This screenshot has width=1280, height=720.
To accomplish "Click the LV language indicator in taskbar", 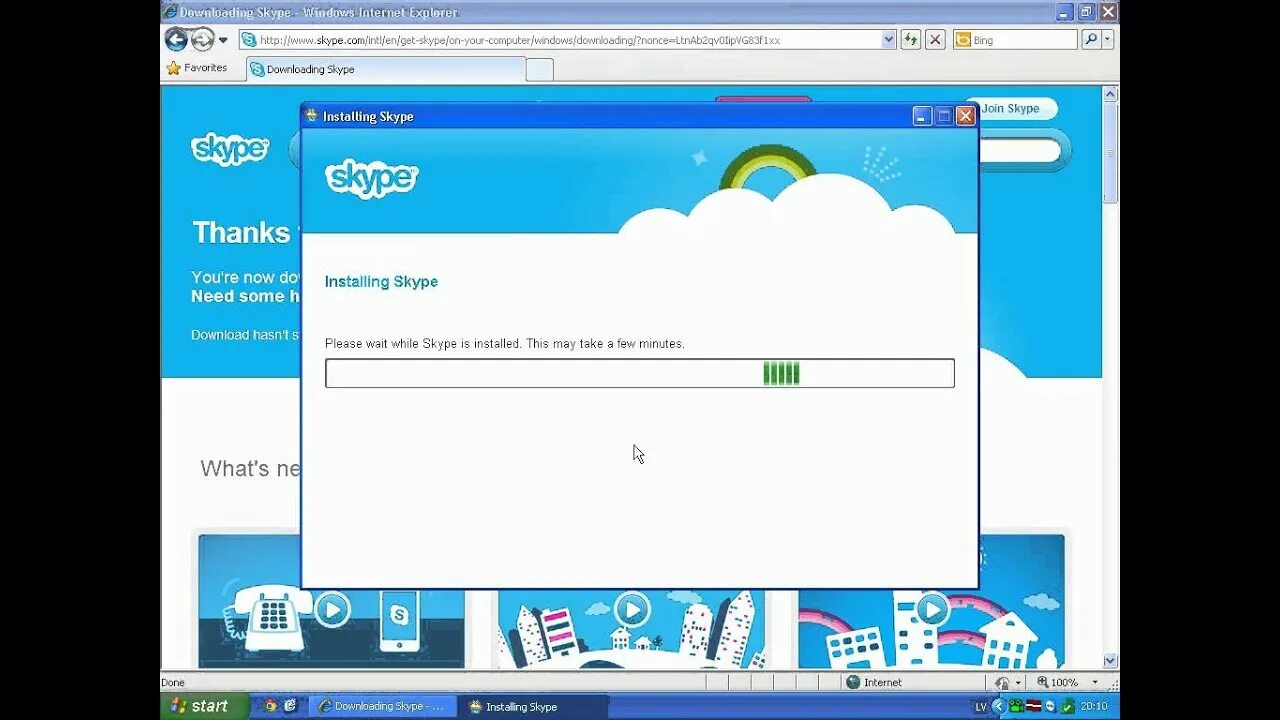I will (x=980, y=707).
